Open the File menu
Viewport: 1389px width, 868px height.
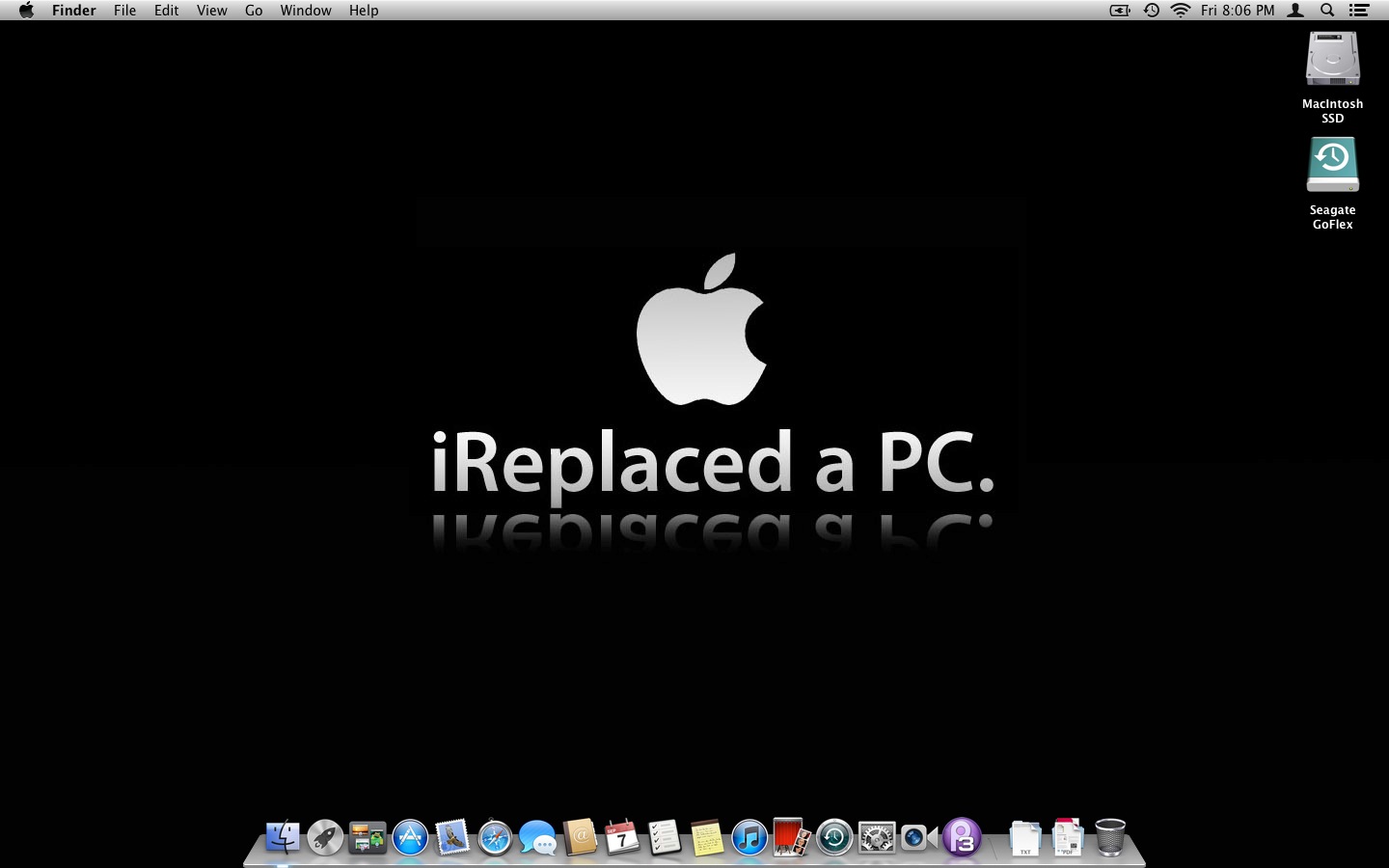coord(124,11)
